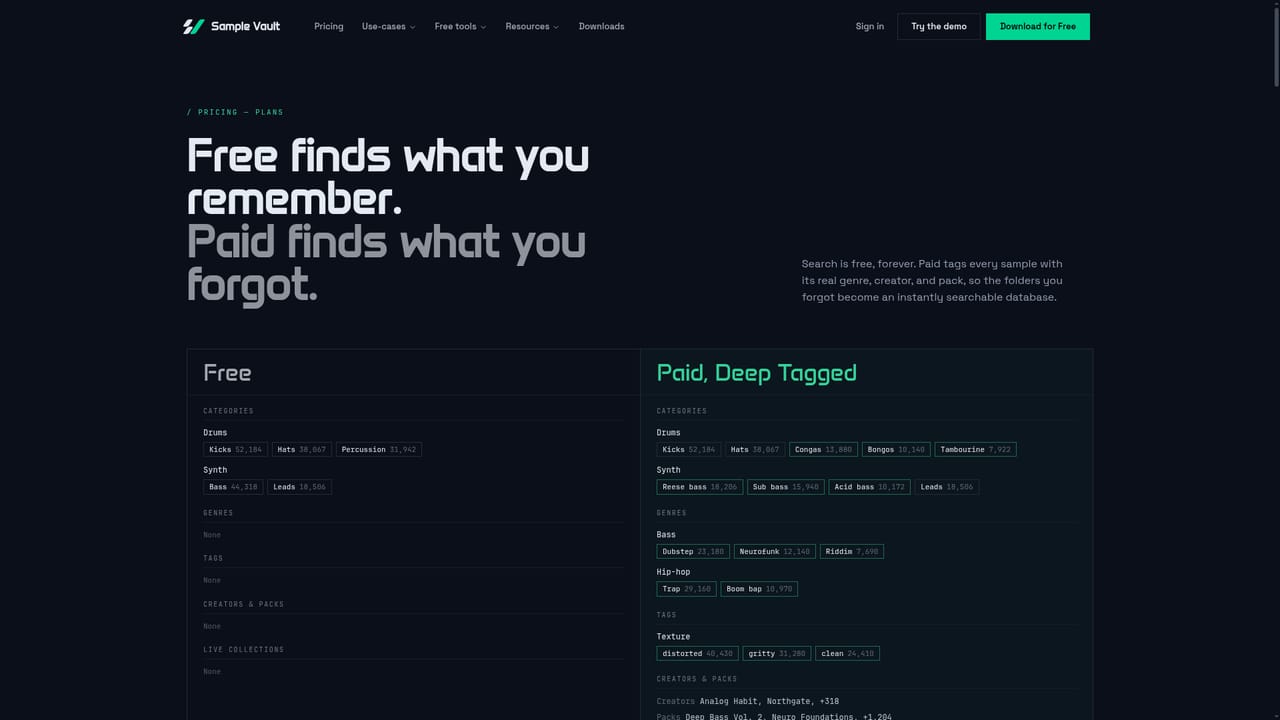Choose the Neurofunk genre tag

coord(775,551)
